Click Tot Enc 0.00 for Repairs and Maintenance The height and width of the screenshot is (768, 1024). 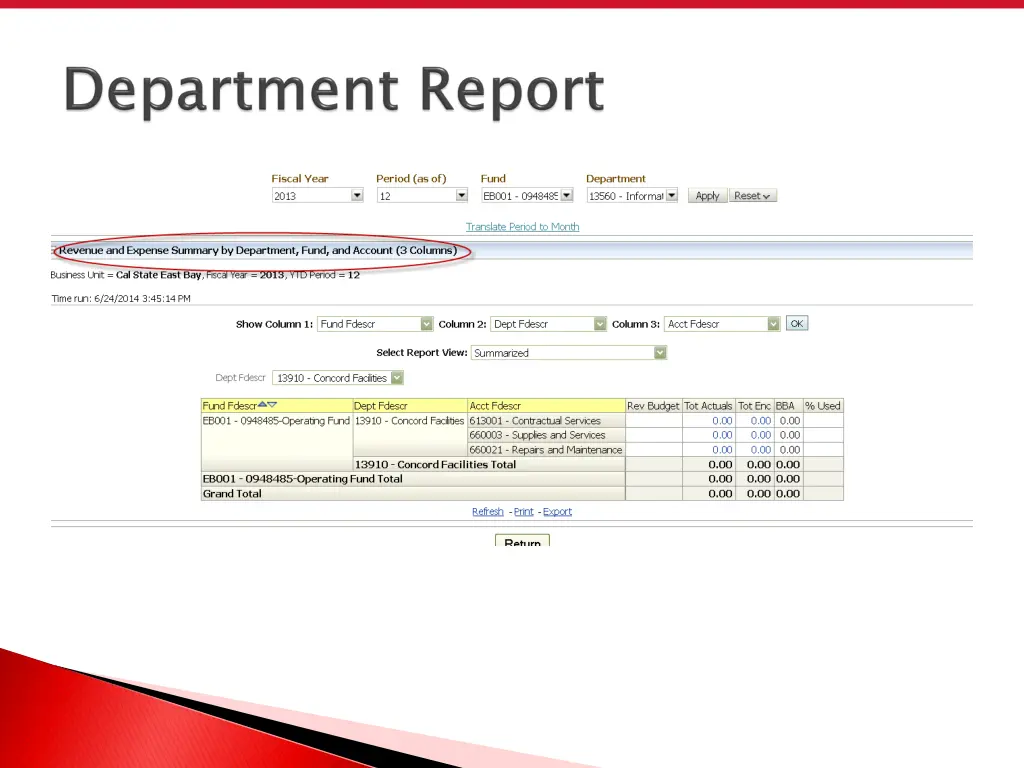click(761, 449)
